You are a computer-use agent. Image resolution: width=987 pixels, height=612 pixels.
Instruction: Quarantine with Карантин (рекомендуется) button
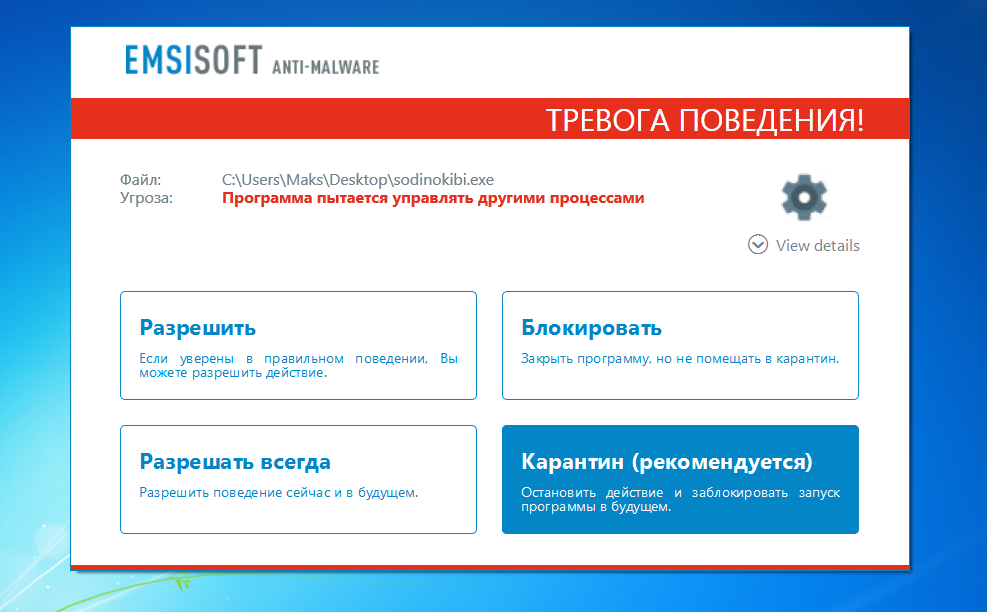pyautogui.click(x=680, y=479)
